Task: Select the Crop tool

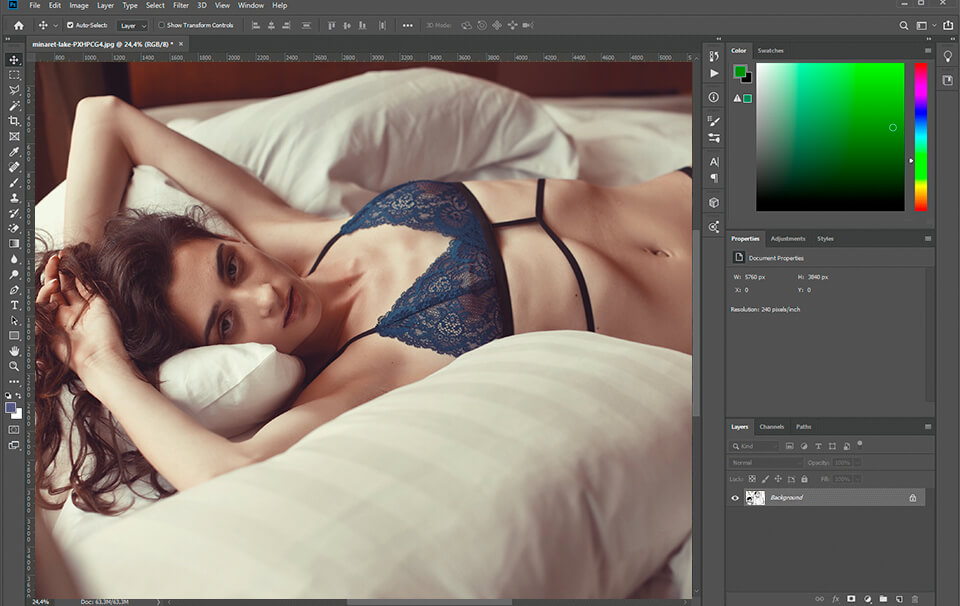Action: 14,121
